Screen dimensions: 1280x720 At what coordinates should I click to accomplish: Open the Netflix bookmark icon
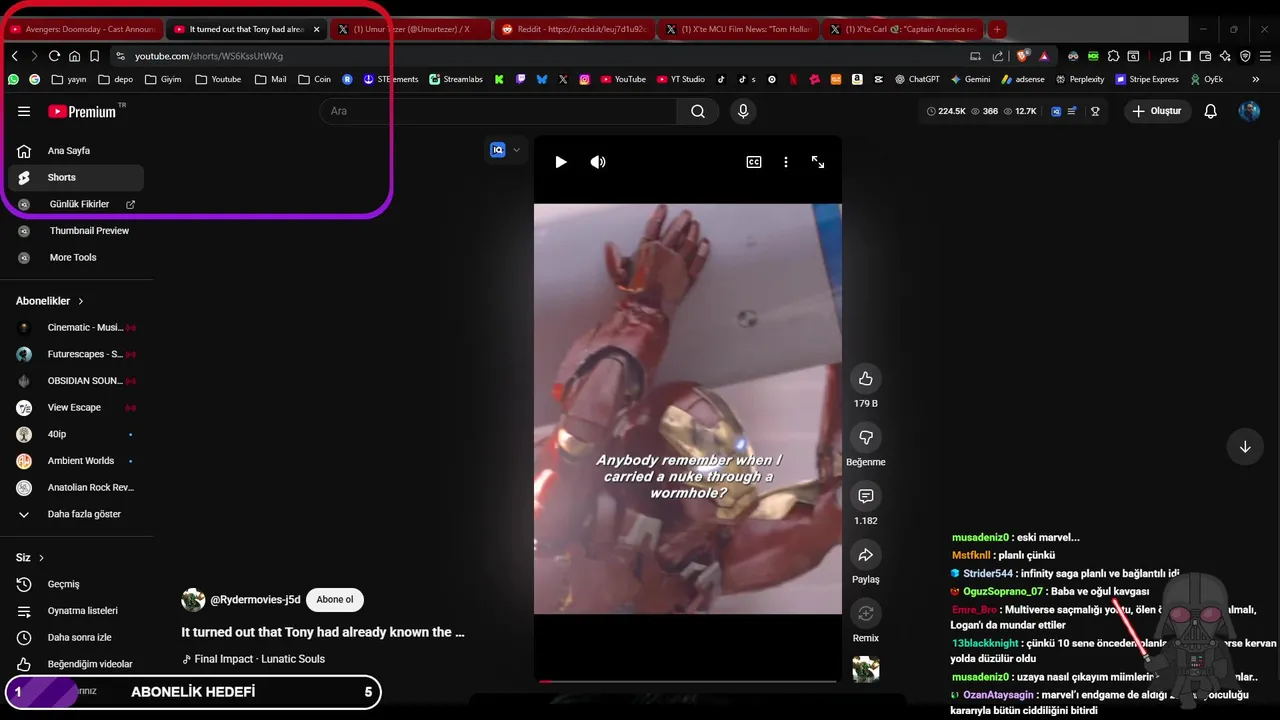pyautogui.click(x=792, y=79)
